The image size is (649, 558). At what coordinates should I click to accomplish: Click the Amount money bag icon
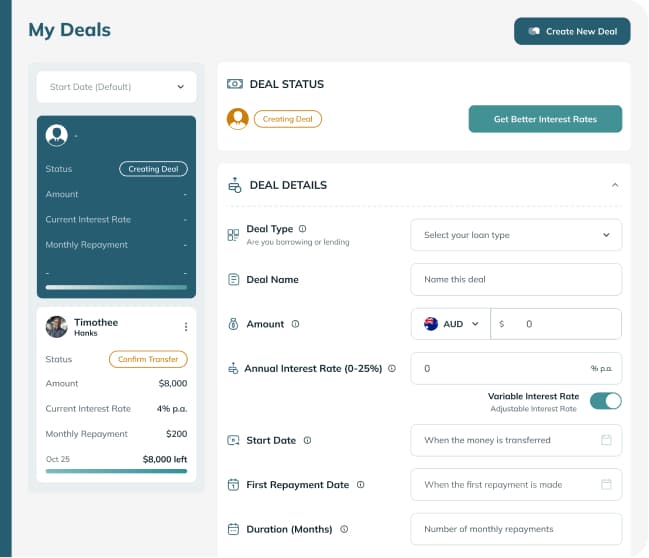coord(233,324)
